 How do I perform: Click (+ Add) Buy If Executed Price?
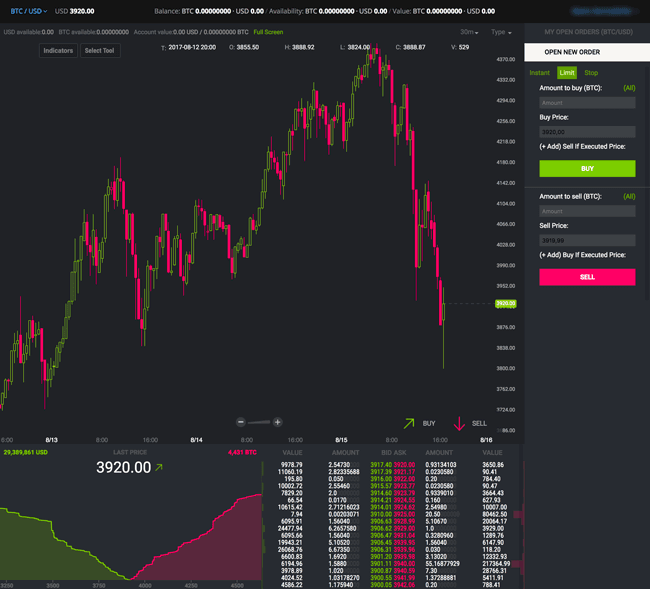click(582, 255)
